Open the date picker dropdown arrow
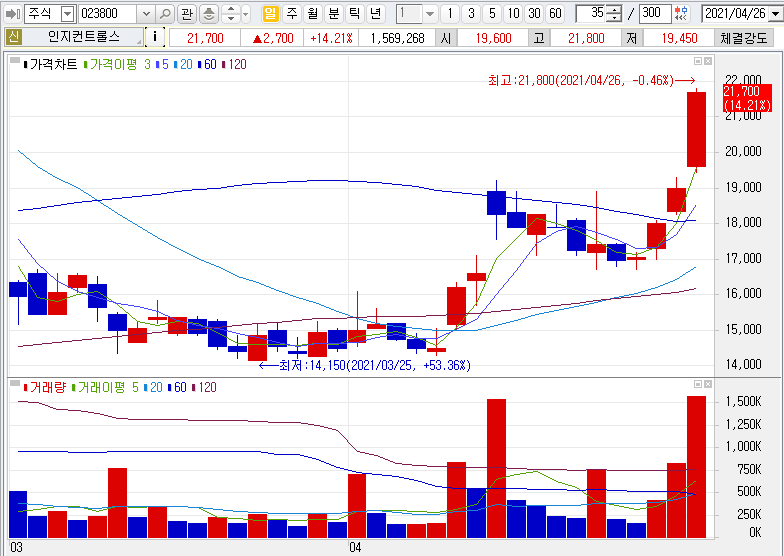Screen dimensions: 784x556 (776, 14)
